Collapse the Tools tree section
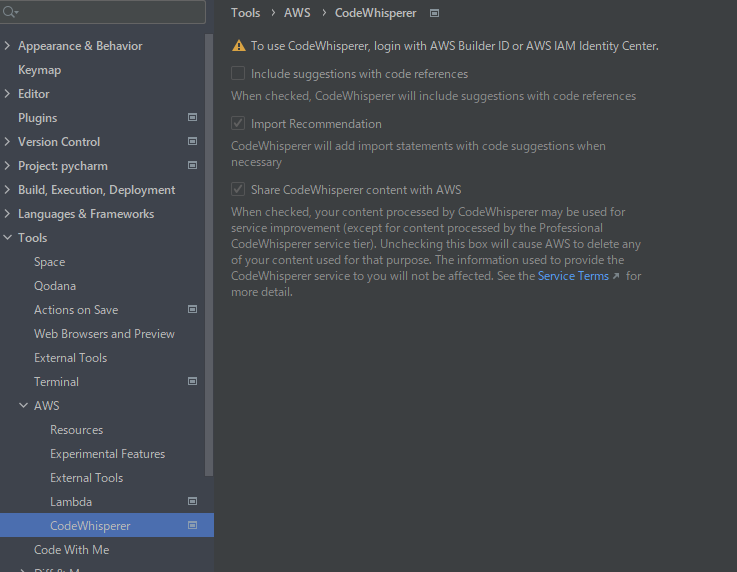The image size is (737, 572). pyautogui.click(x=8, y=238)
